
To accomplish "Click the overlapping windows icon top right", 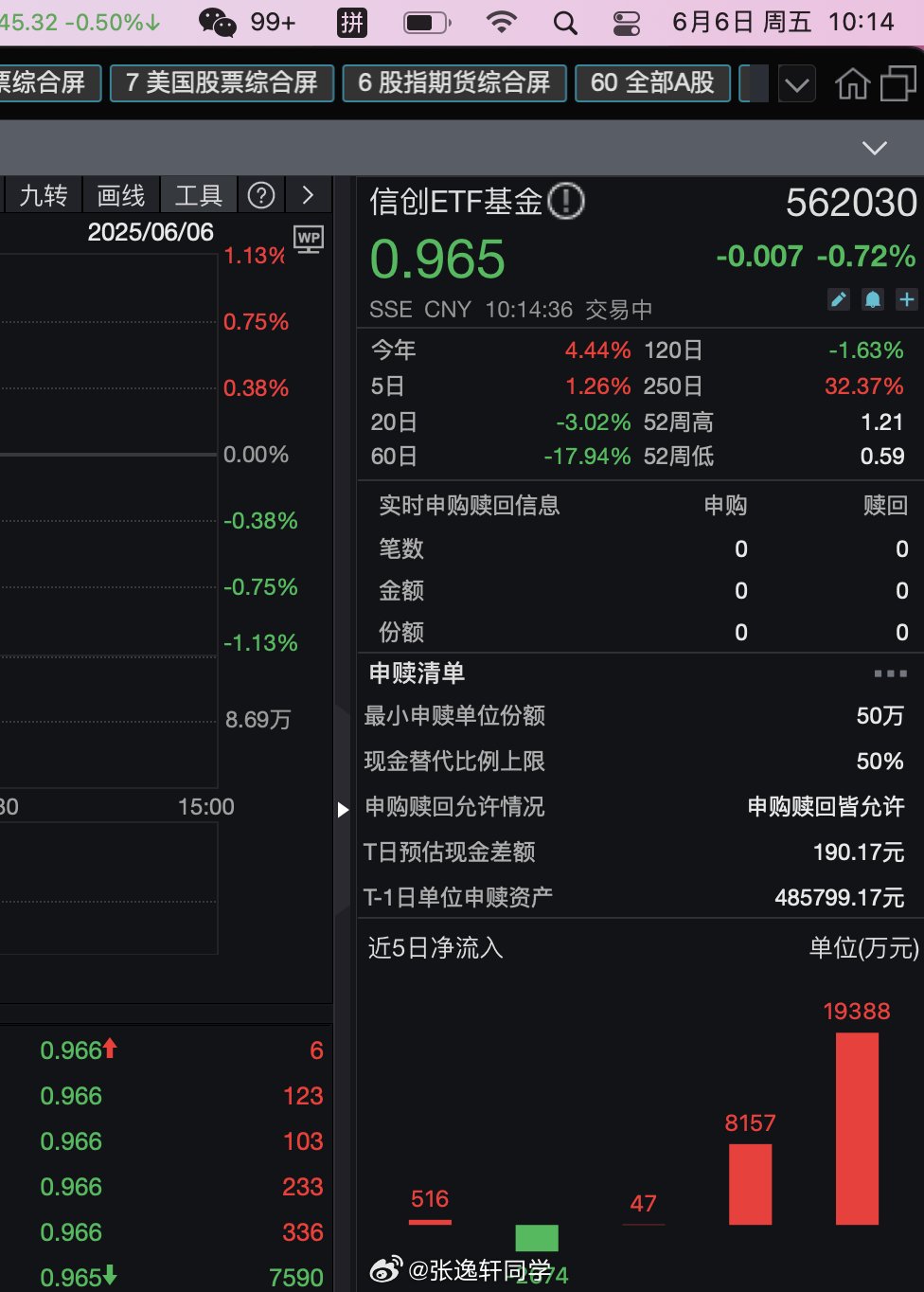I will pos(897,84).
